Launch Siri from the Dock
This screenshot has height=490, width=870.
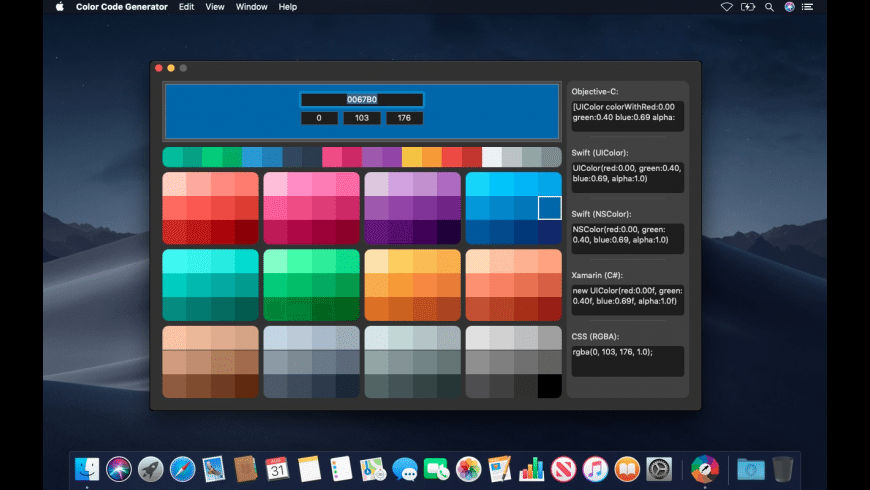point(119,469)
